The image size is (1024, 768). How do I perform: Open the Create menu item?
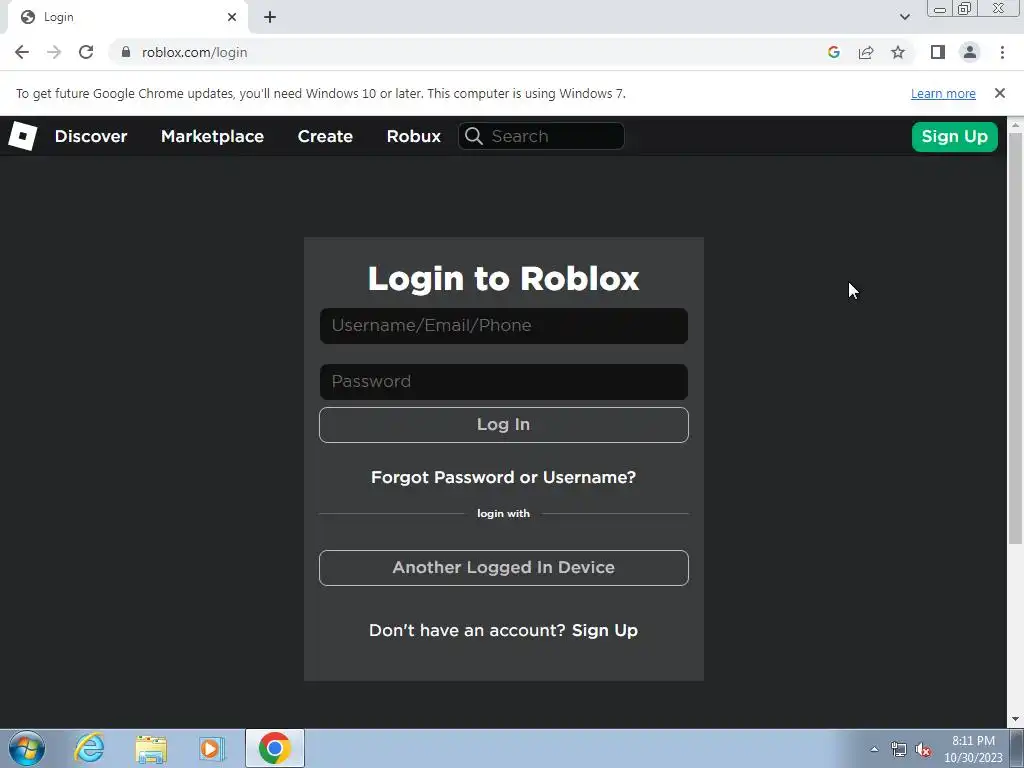click(x=325, y=136)
